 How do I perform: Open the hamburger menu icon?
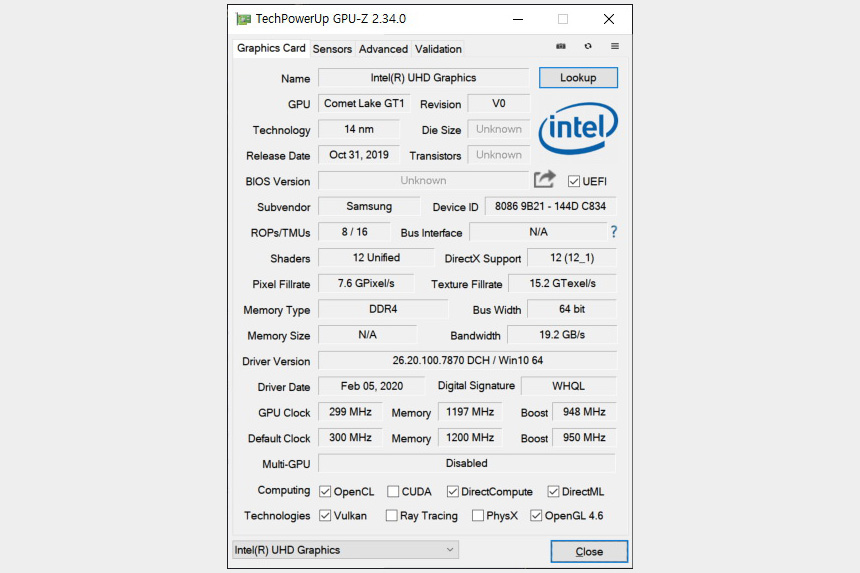615,46
